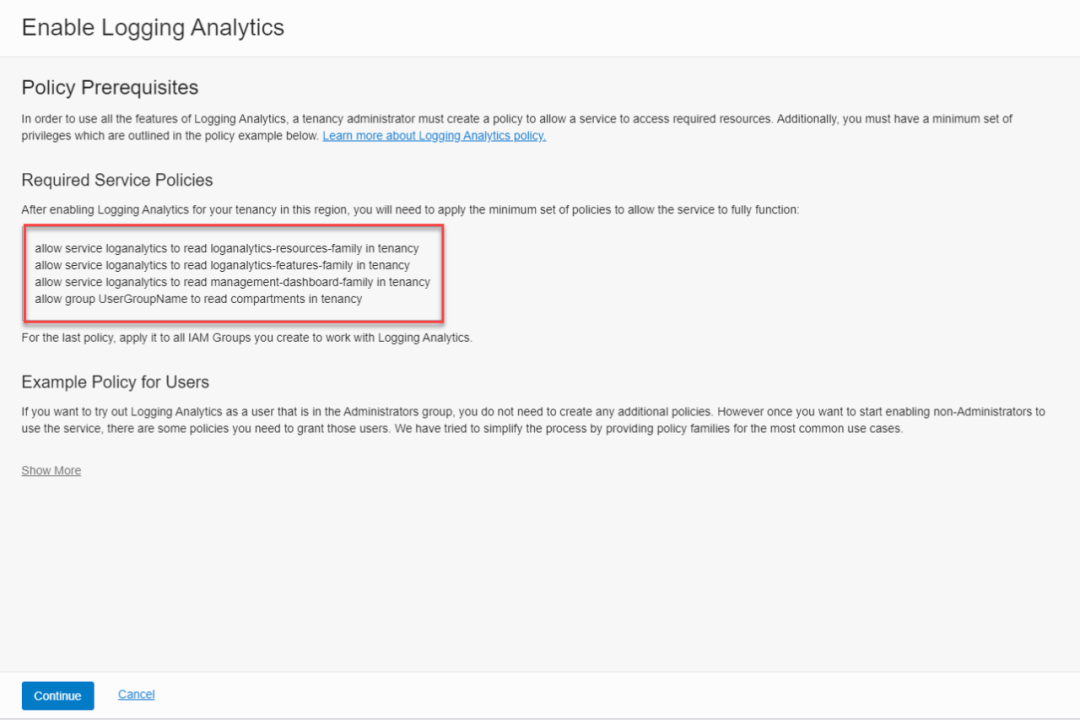Click the UserGroupName placeholder in the last policy
Viewport: 1080px width, 720px height.
140,299
